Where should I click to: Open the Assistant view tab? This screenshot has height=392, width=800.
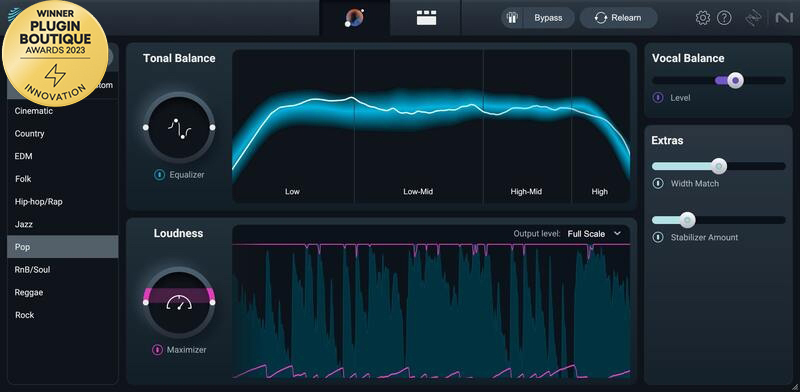355,18
